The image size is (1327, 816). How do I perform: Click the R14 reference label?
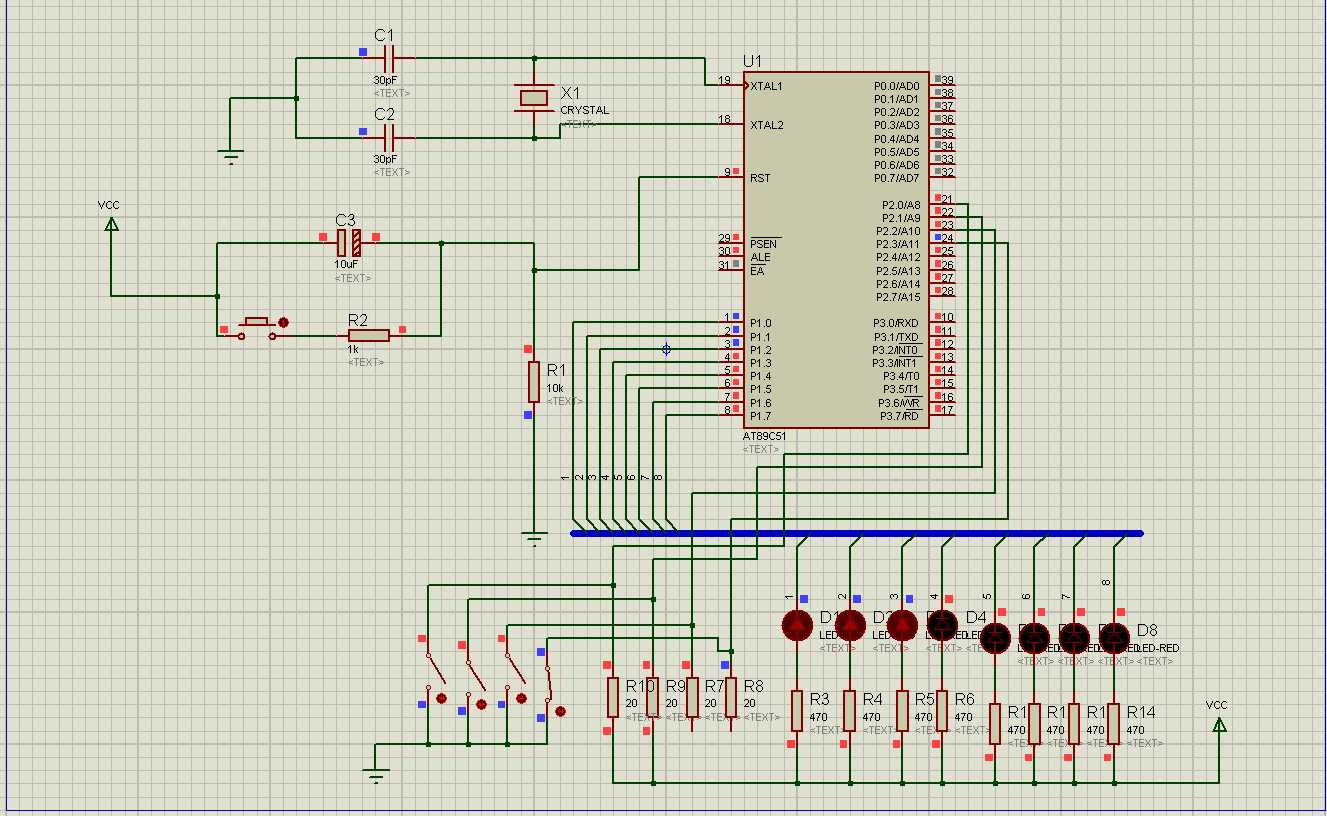coord(1141,712)
